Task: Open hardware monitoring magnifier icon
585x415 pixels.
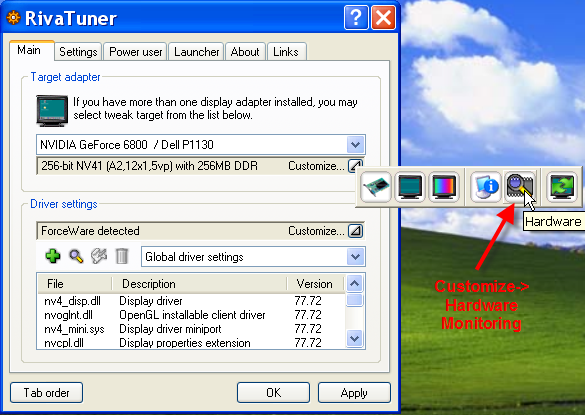Action: [x=520, y=186]
